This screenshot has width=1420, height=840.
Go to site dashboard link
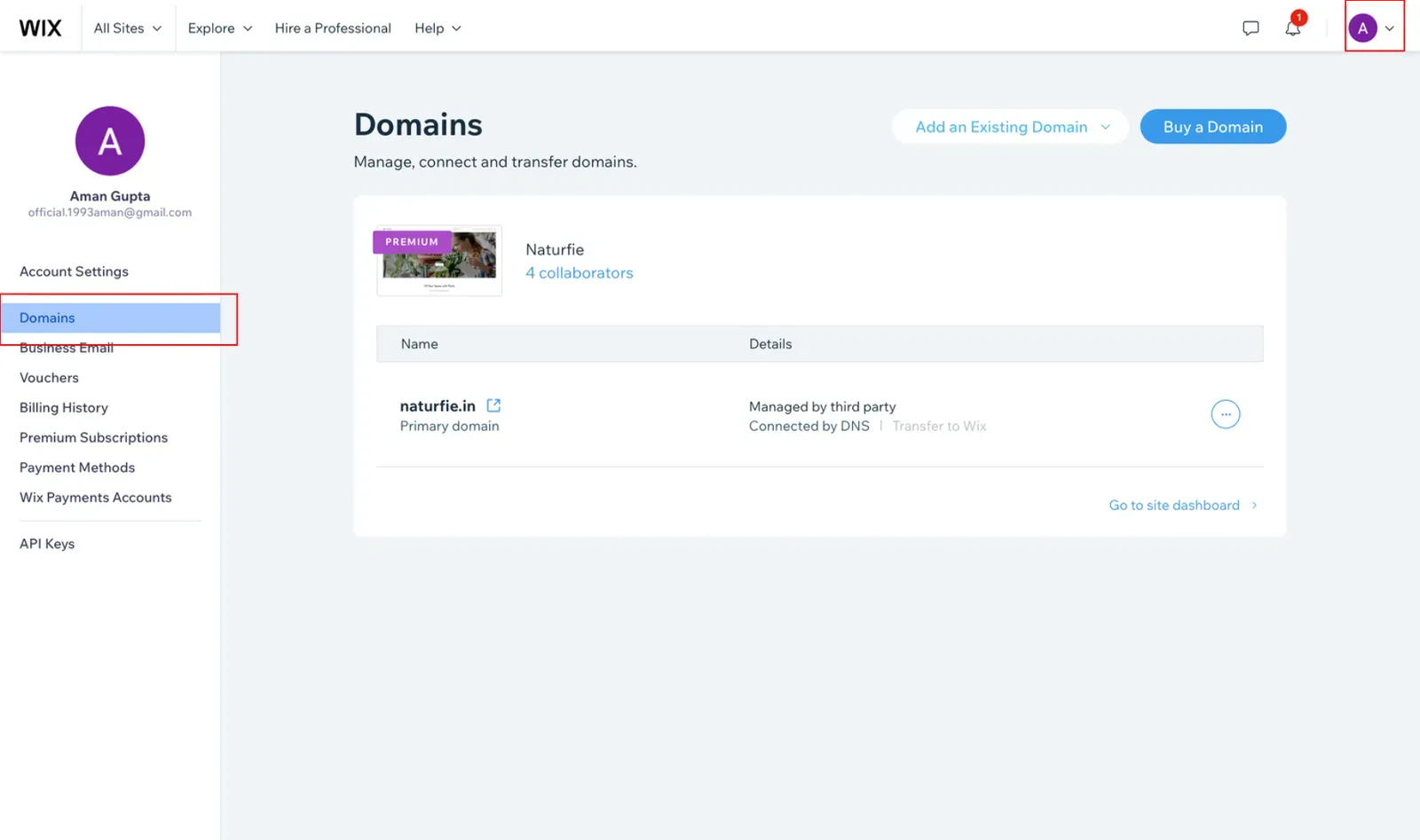pos(1183,506)
